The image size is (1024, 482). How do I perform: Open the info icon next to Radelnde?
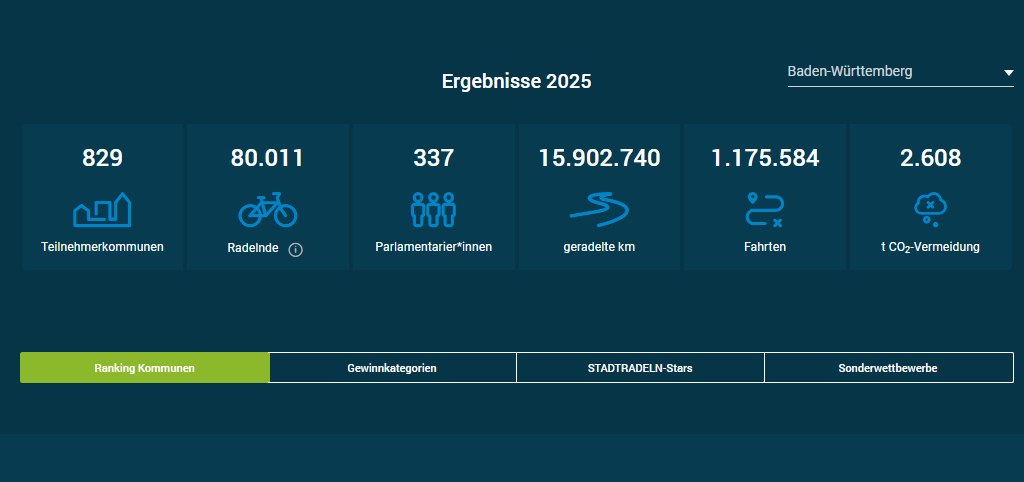295,249
